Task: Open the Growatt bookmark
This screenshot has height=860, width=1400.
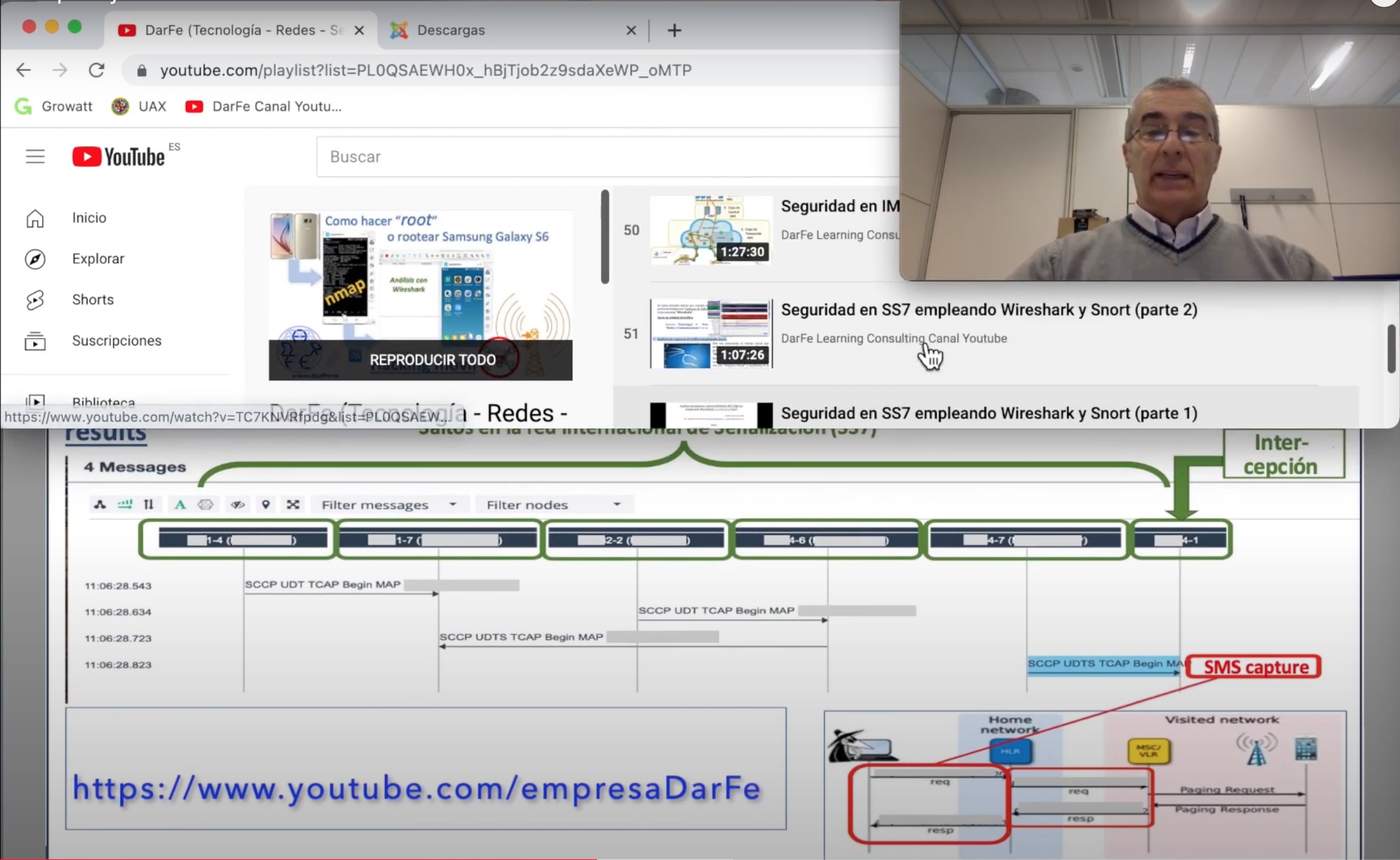Action: [54, 106]
